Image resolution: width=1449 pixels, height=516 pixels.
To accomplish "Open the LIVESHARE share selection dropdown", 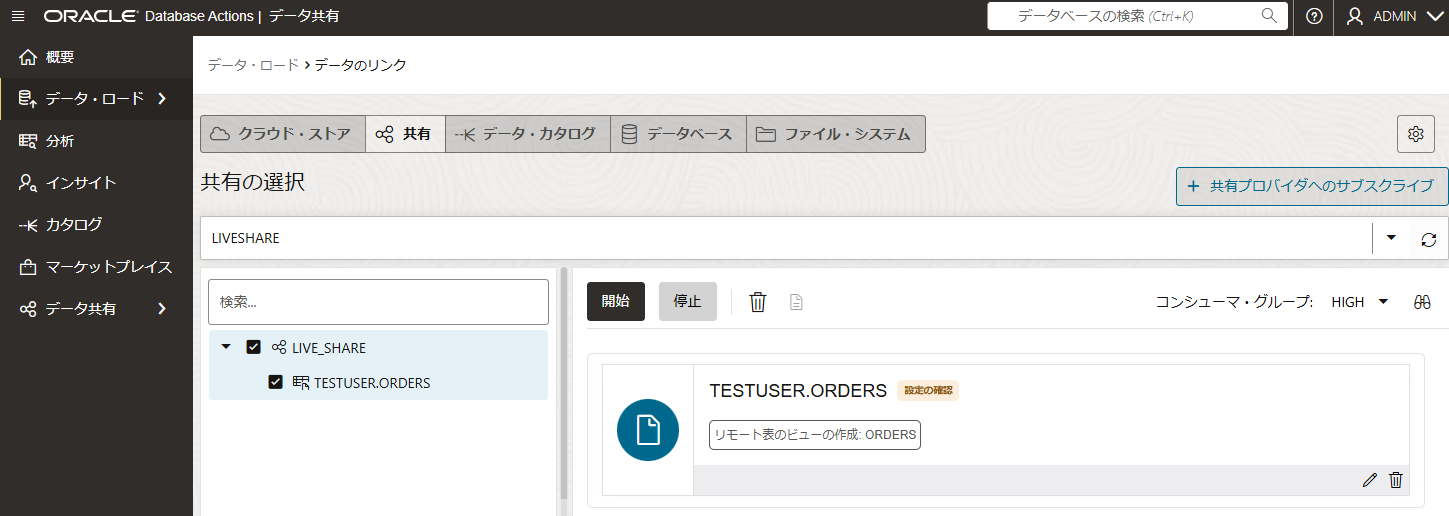I will pos(1391,238).
